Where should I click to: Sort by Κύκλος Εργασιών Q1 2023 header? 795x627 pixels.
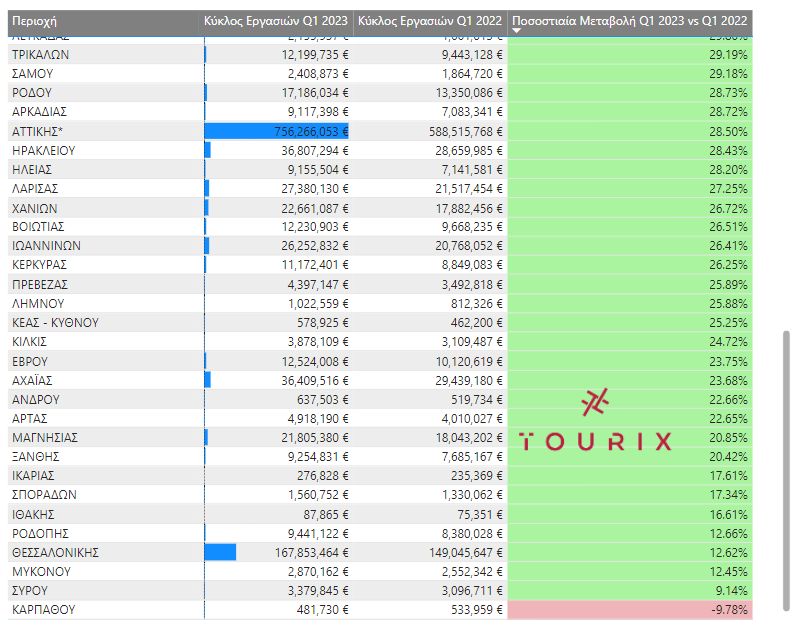coord(276,19)
